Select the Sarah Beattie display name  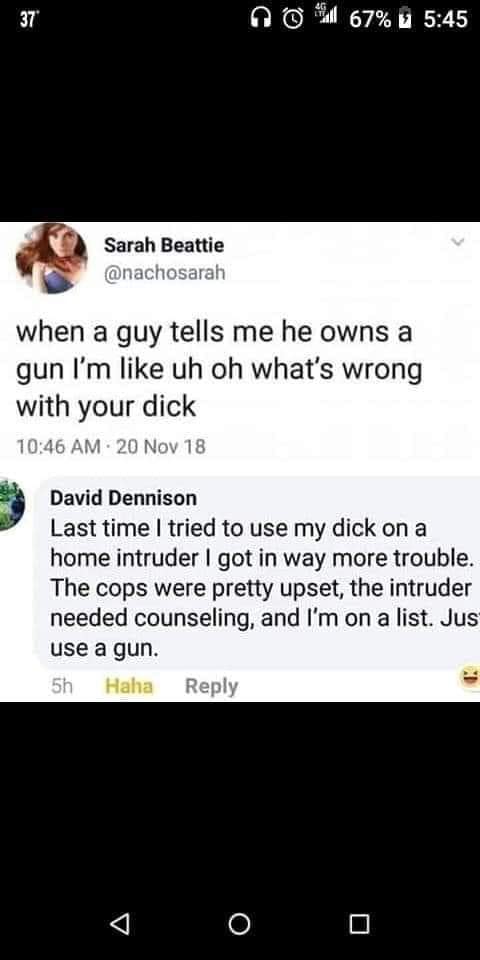coord(163,246)
